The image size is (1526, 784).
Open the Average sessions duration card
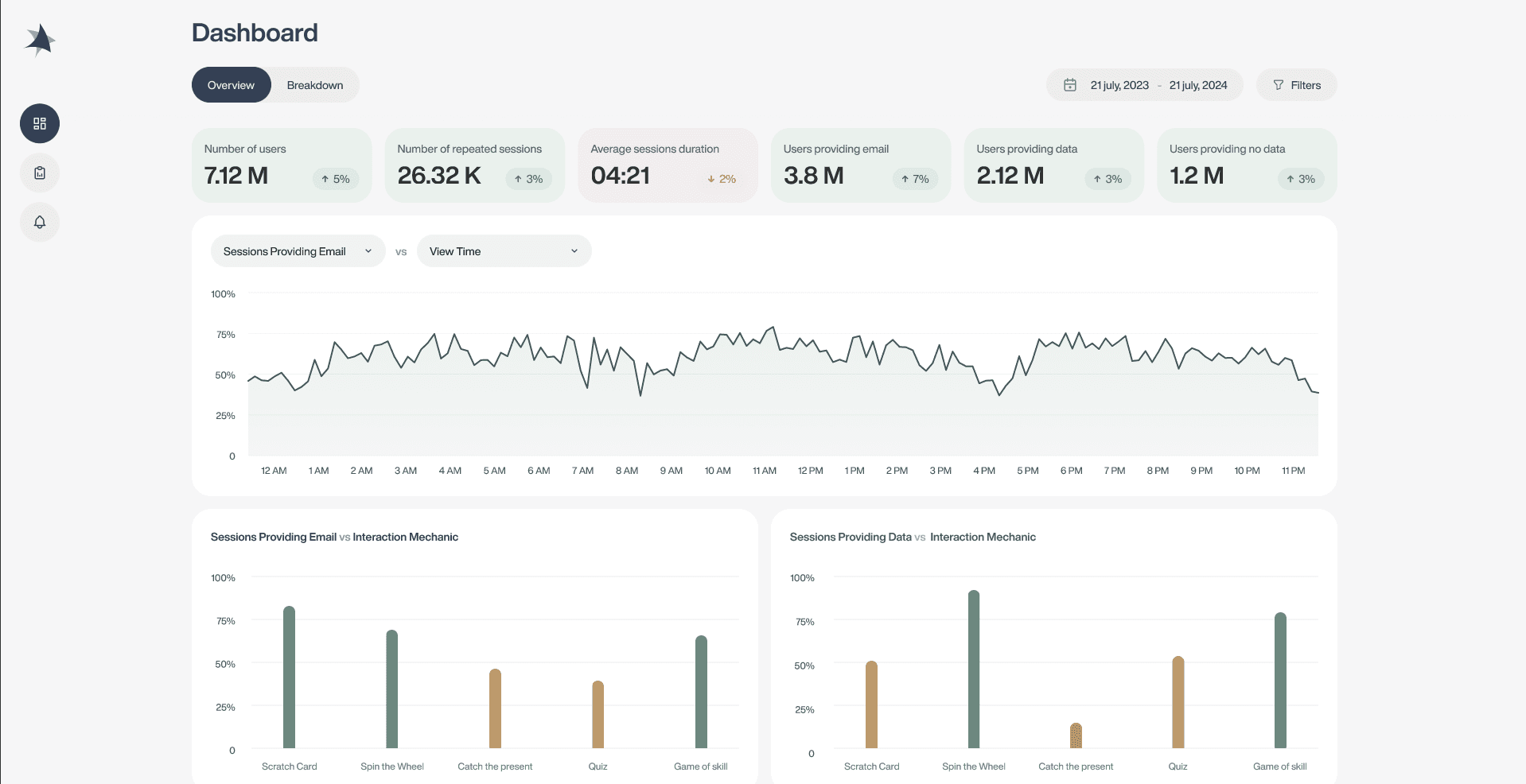pos(668,165)
